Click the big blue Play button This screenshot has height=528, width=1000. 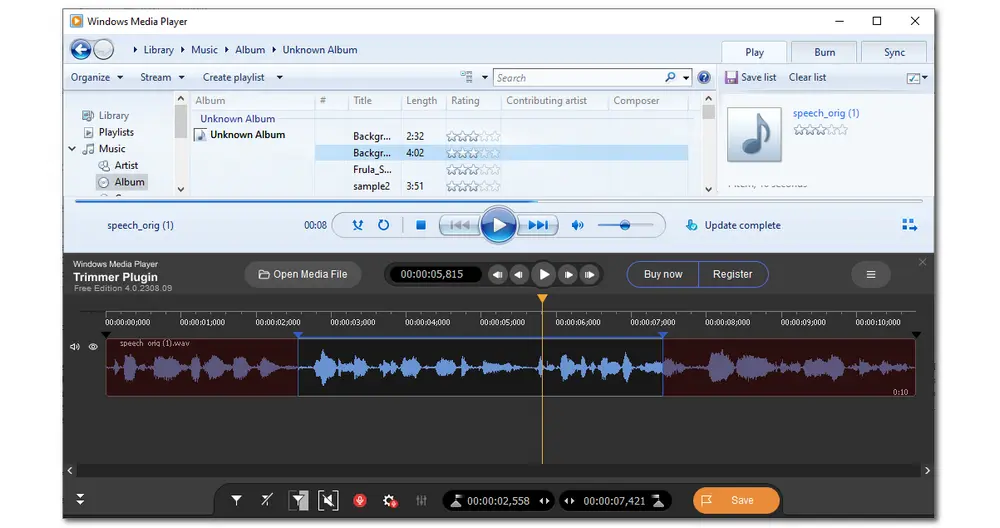pos(498,224)
